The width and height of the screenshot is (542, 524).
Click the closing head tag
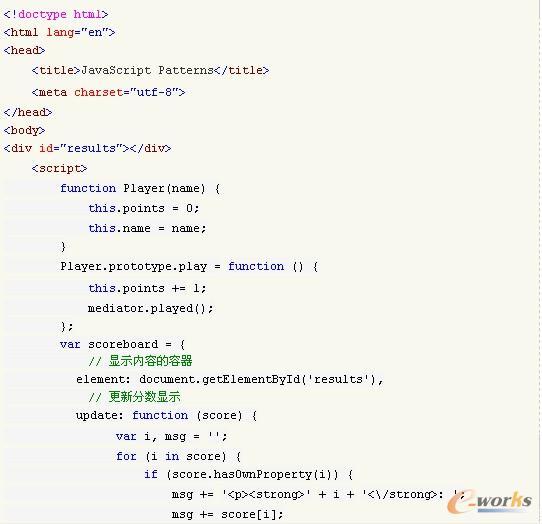[x=28, y=112]
